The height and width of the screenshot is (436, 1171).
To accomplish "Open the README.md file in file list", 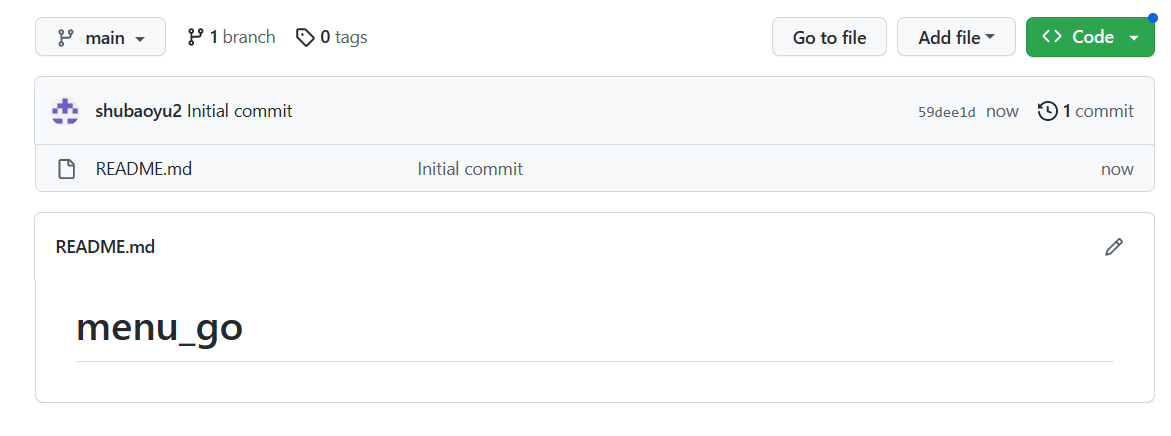I will point(143,169).
